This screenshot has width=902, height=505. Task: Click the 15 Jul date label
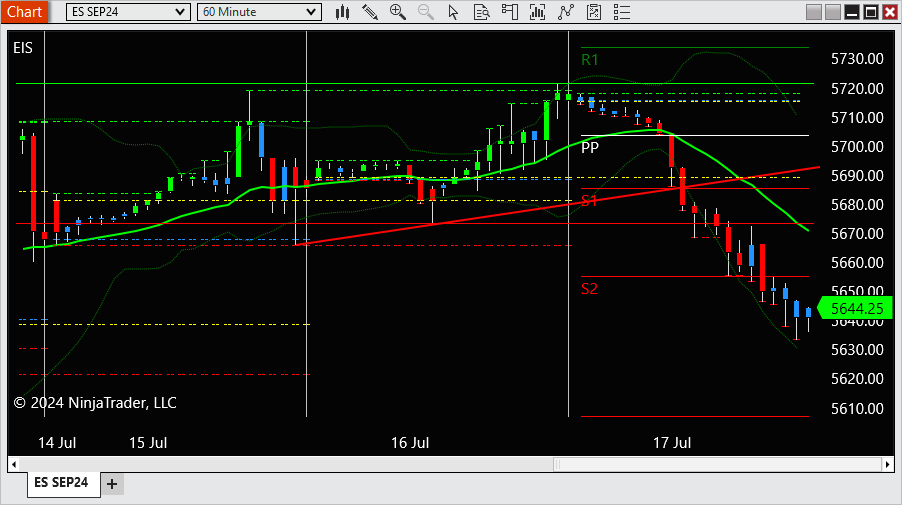(x=148, y=443)
